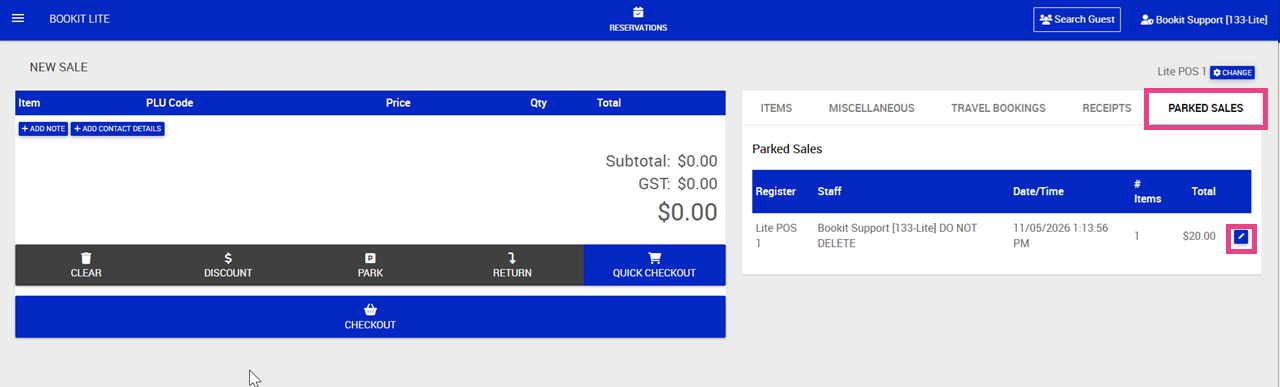Click the Register column header
Image resolution: width=1280 pixels, height=387 pixels.
[776, 191]
